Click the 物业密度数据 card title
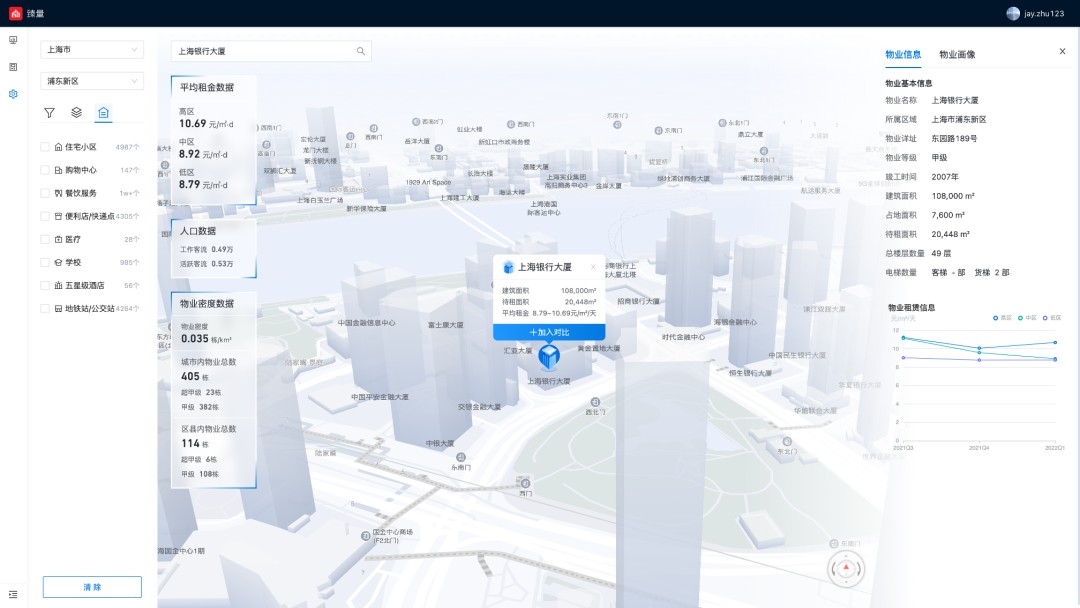This screenshot has width=1080, height=608. pyautogui.click(x=207, y=304)
